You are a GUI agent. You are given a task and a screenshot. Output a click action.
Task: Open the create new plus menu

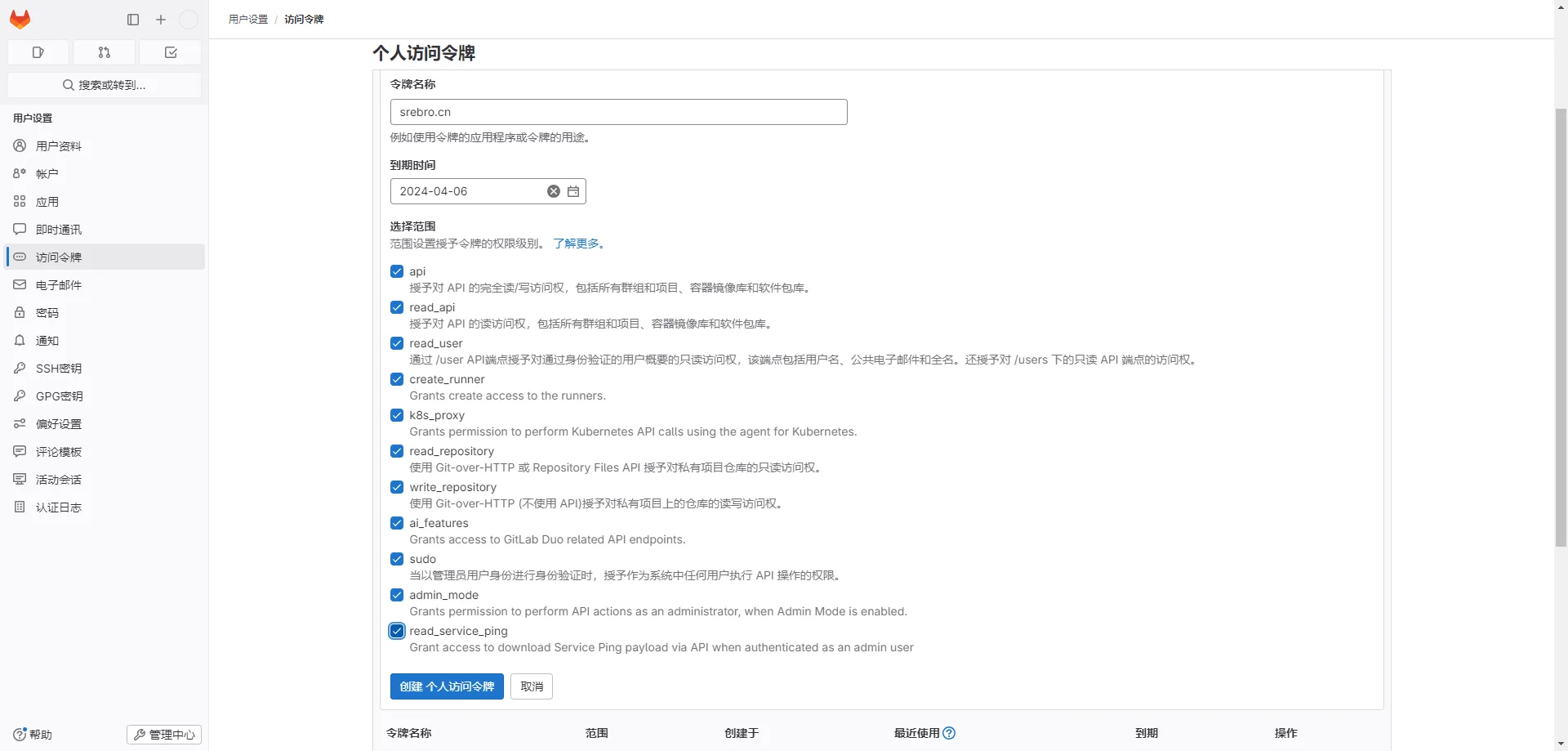pos(161,20)
